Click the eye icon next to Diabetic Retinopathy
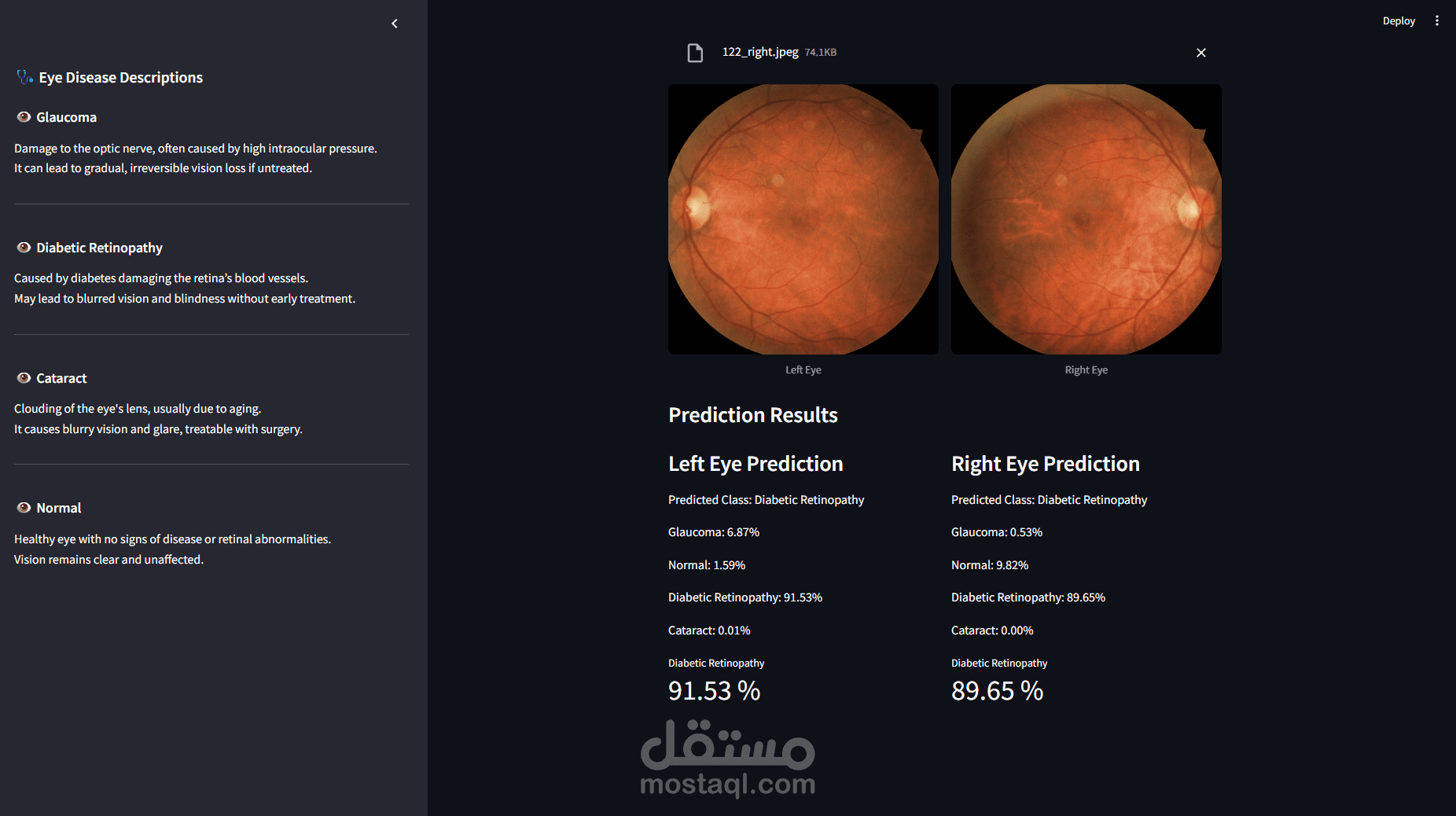Screen dimensions: 1456x816 (x=24, y=248)
